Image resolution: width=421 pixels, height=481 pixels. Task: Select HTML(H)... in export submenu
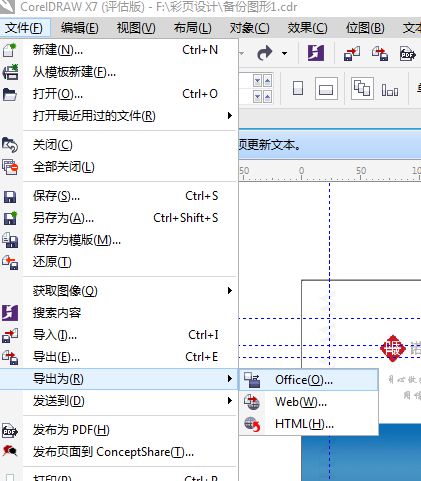[x=309, y=424]
